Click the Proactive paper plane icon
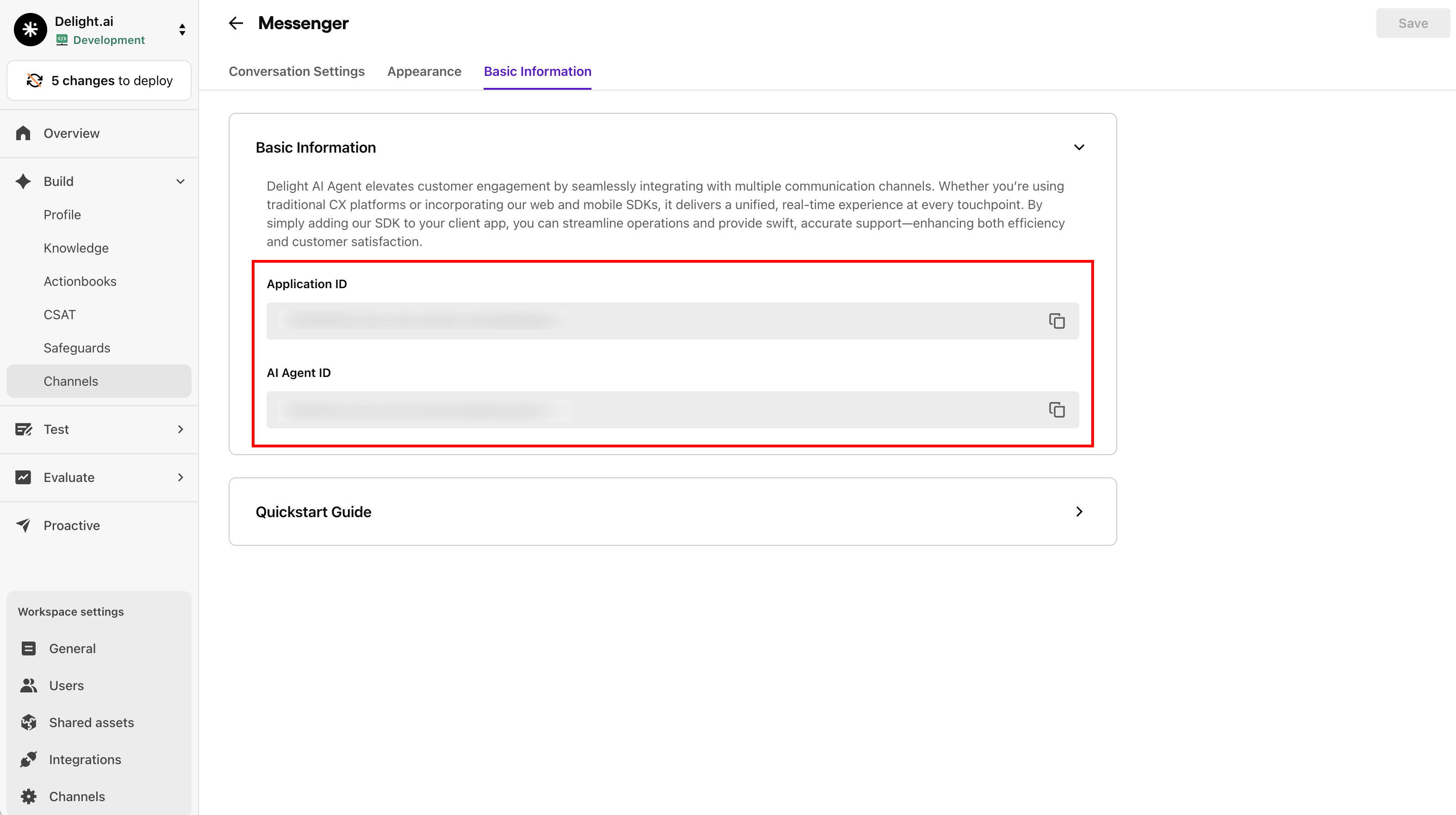 coord(23,525)
